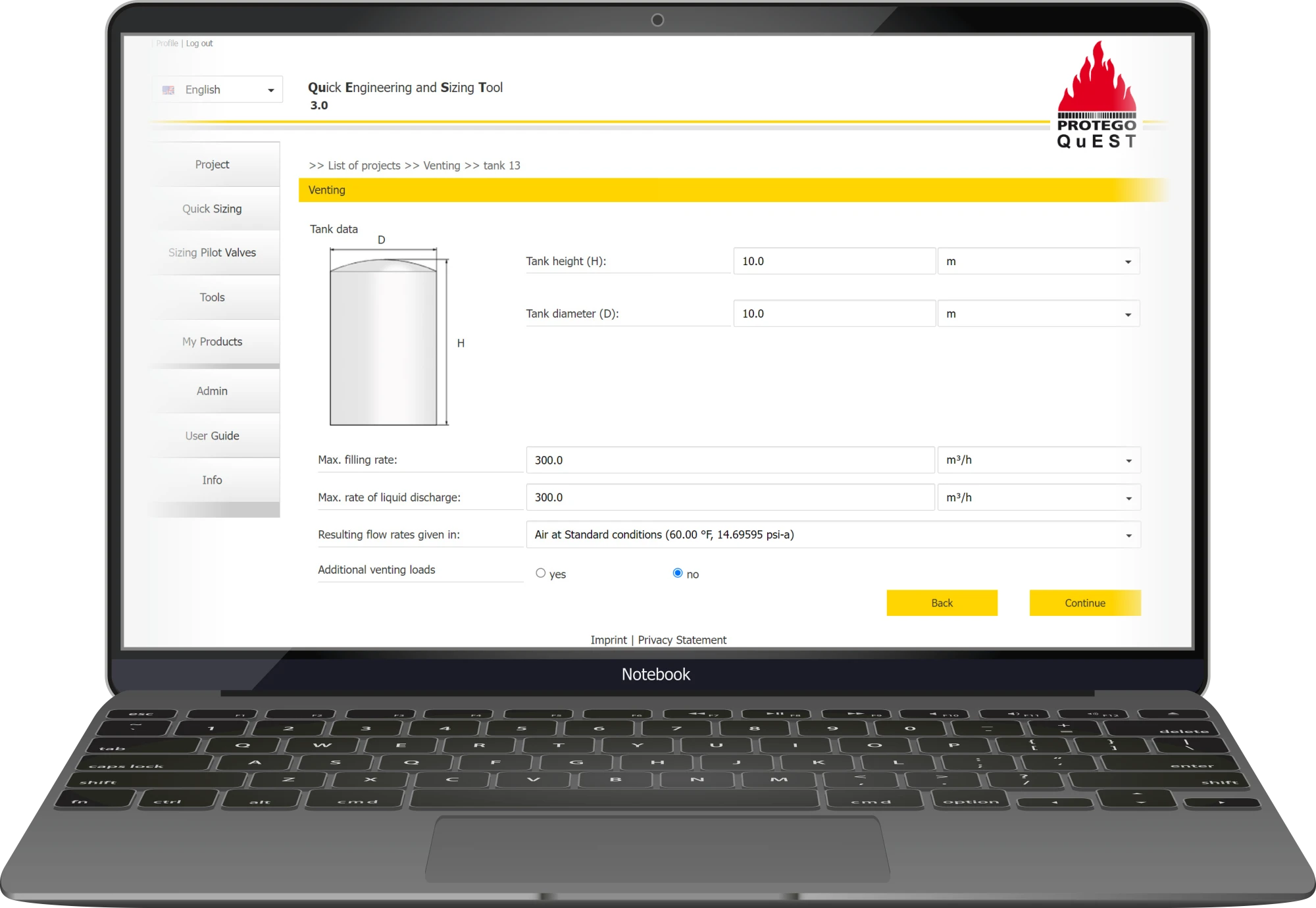Open the My Products menu item

(x=212, y=342)
